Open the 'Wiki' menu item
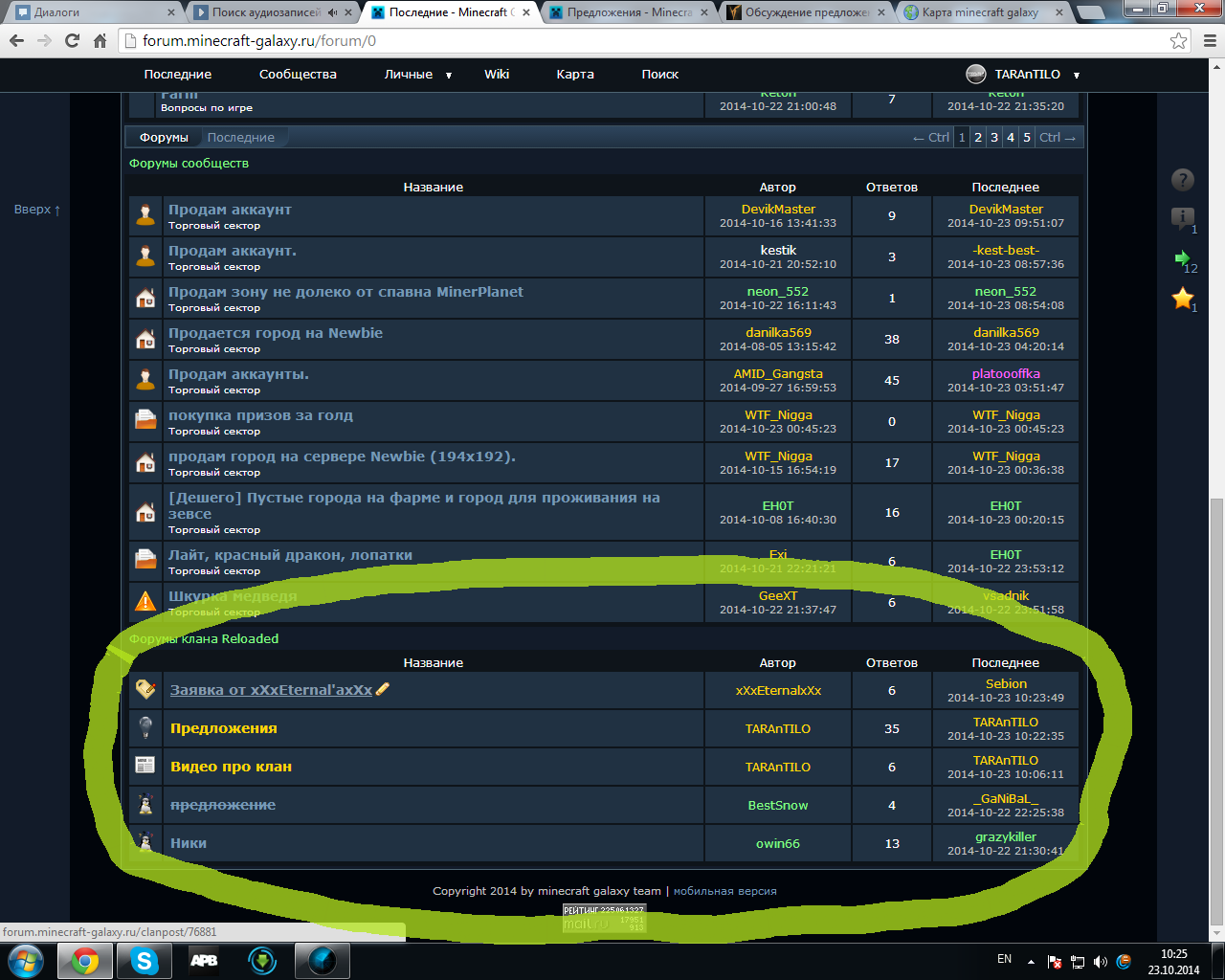 (x=497, y=74)
